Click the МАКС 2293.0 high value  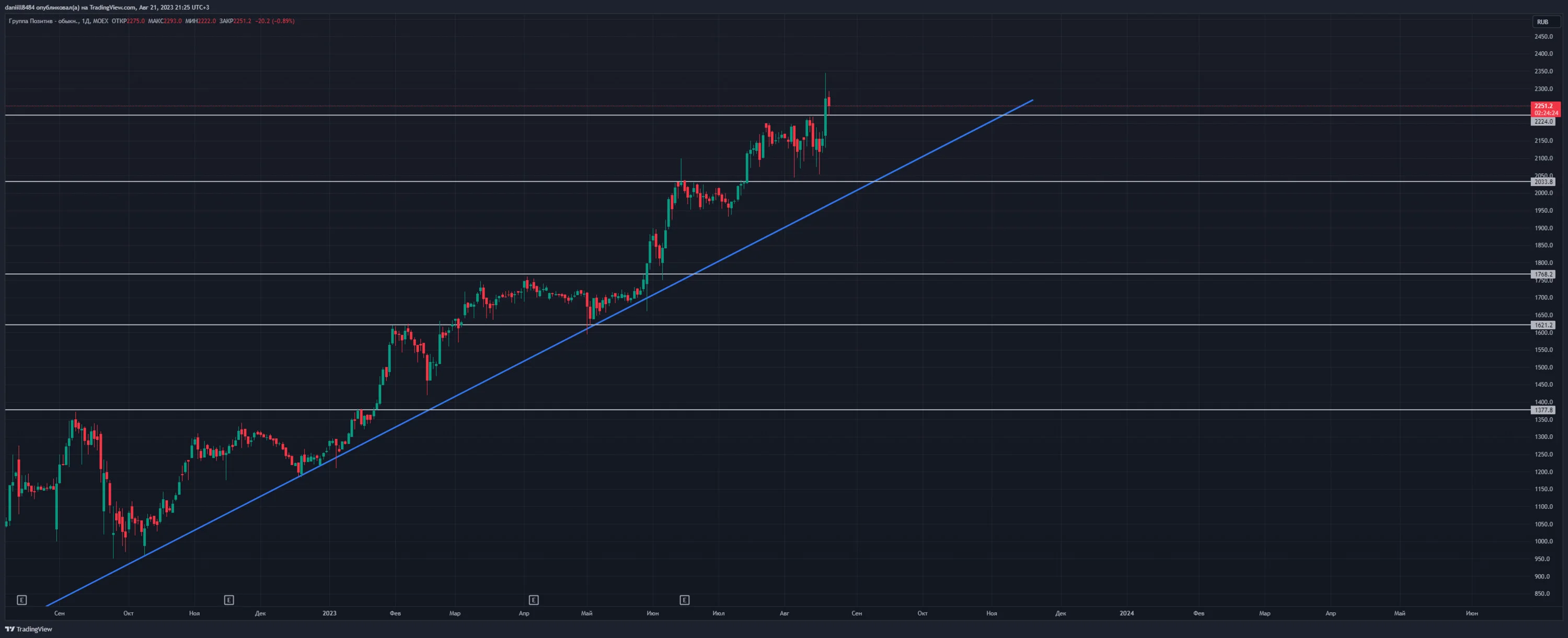(164, 21)
